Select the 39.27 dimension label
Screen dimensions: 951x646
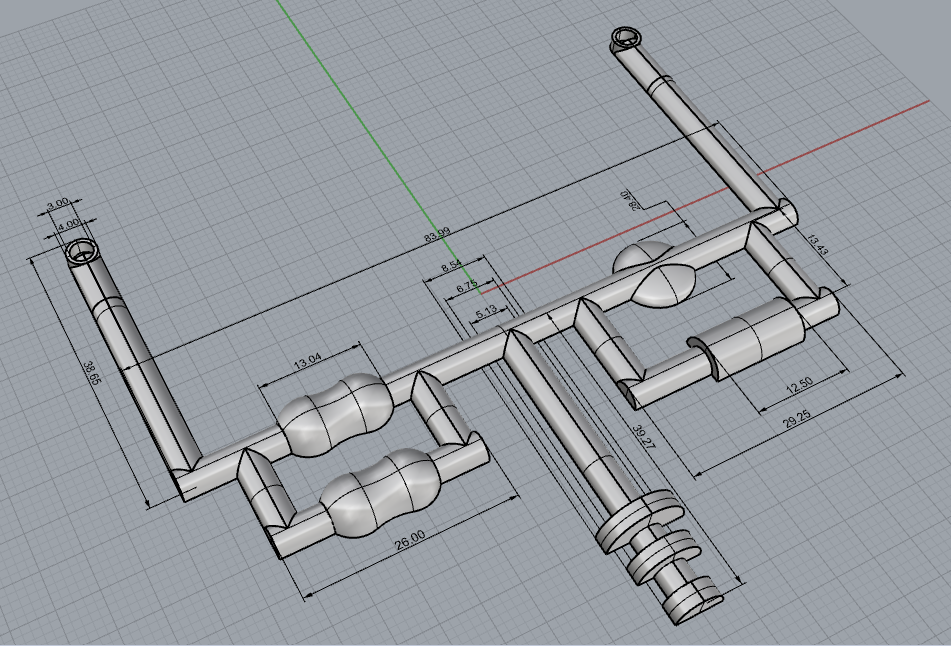639,437
